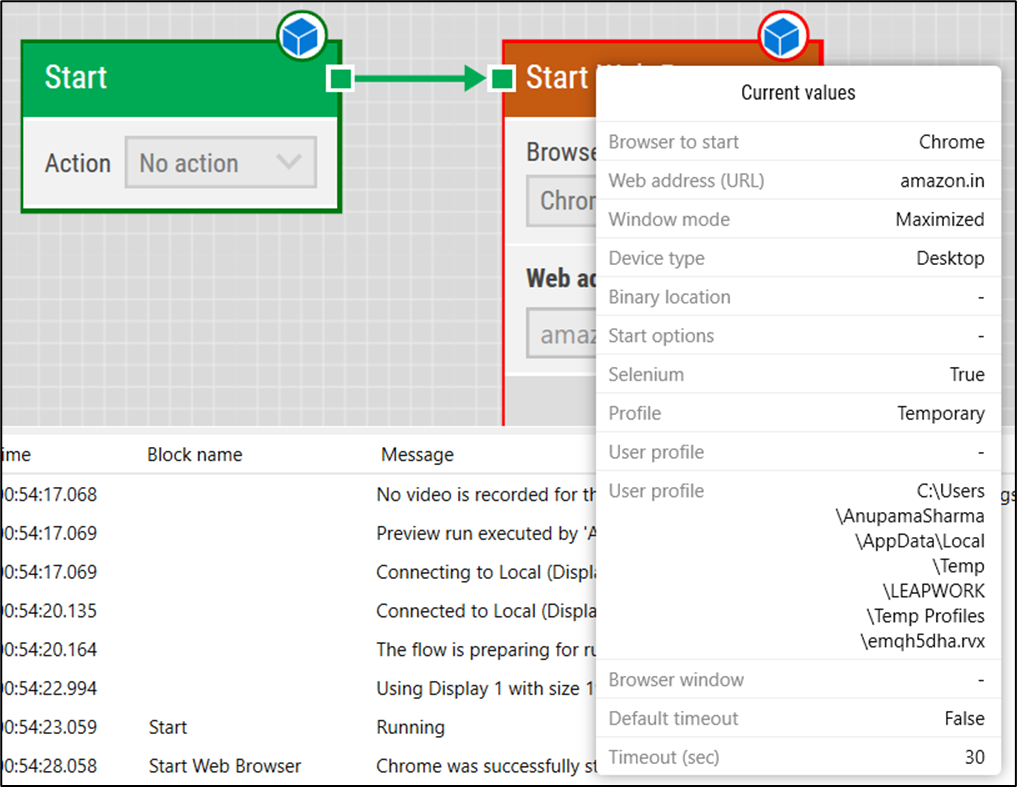Open the "No action" dropdown on the Start block
Image resolution: width=1017 pixels, height=787 pixels.
pos(220,162)
